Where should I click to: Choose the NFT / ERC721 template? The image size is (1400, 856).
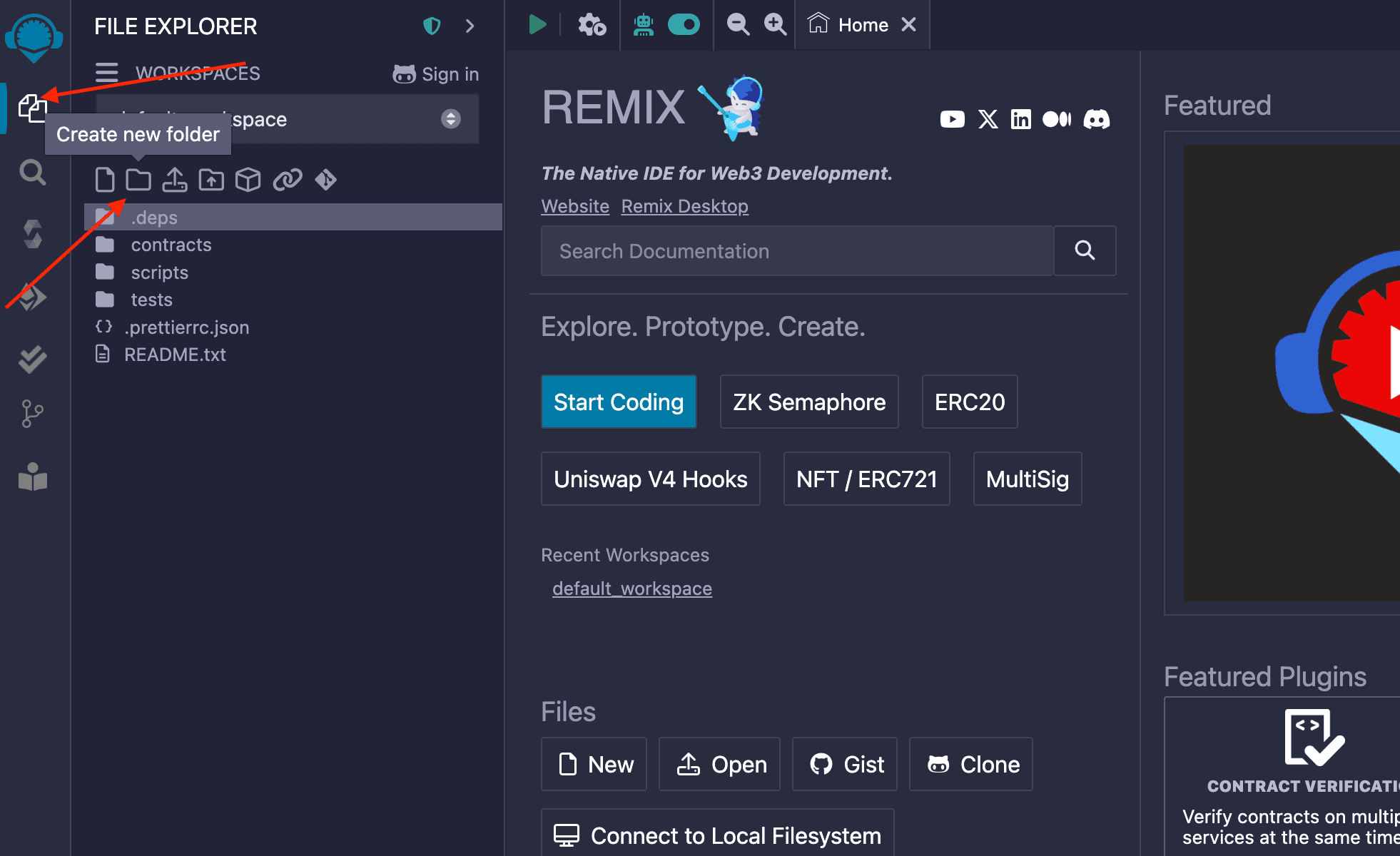pyautogui.click(x=866, y=479)
